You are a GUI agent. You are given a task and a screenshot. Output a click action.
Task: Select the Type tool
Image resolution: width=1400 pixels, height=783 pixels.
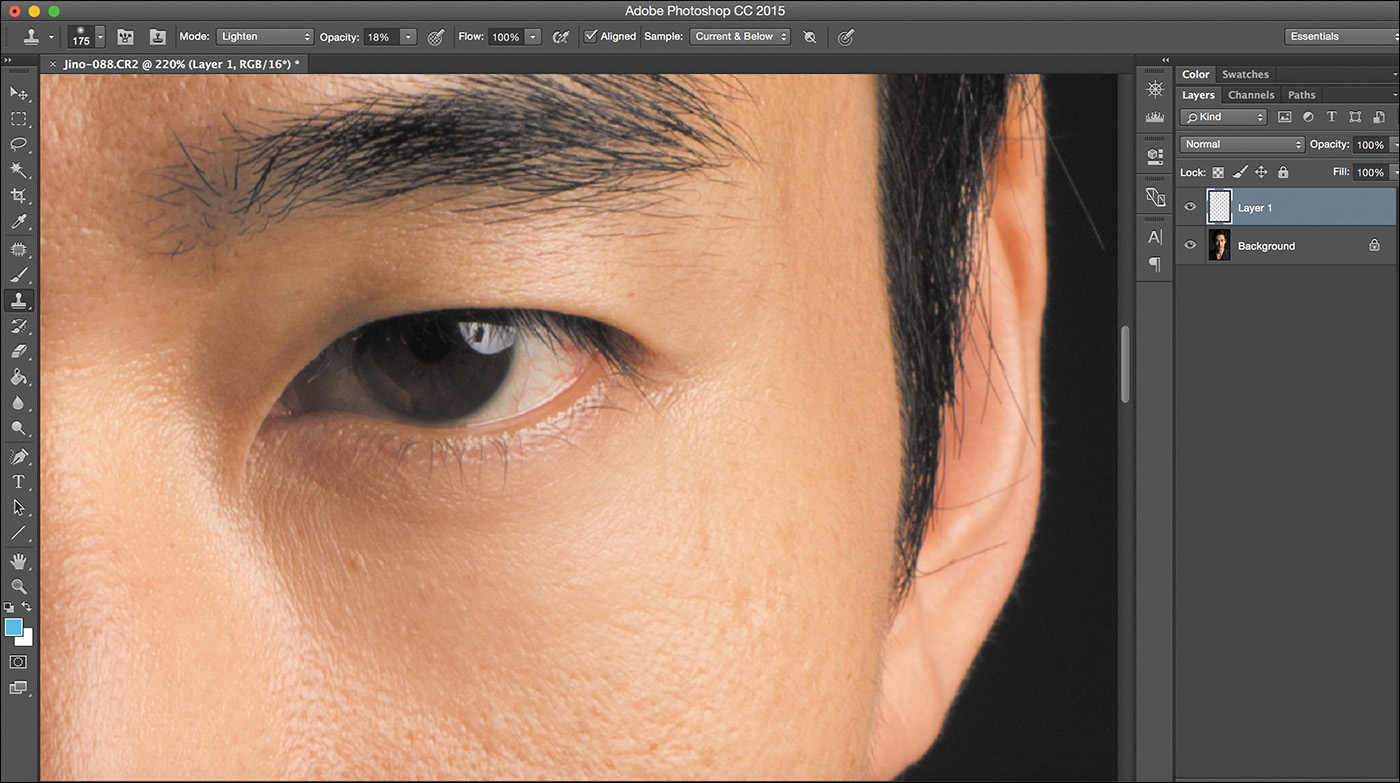pos(18,482)
